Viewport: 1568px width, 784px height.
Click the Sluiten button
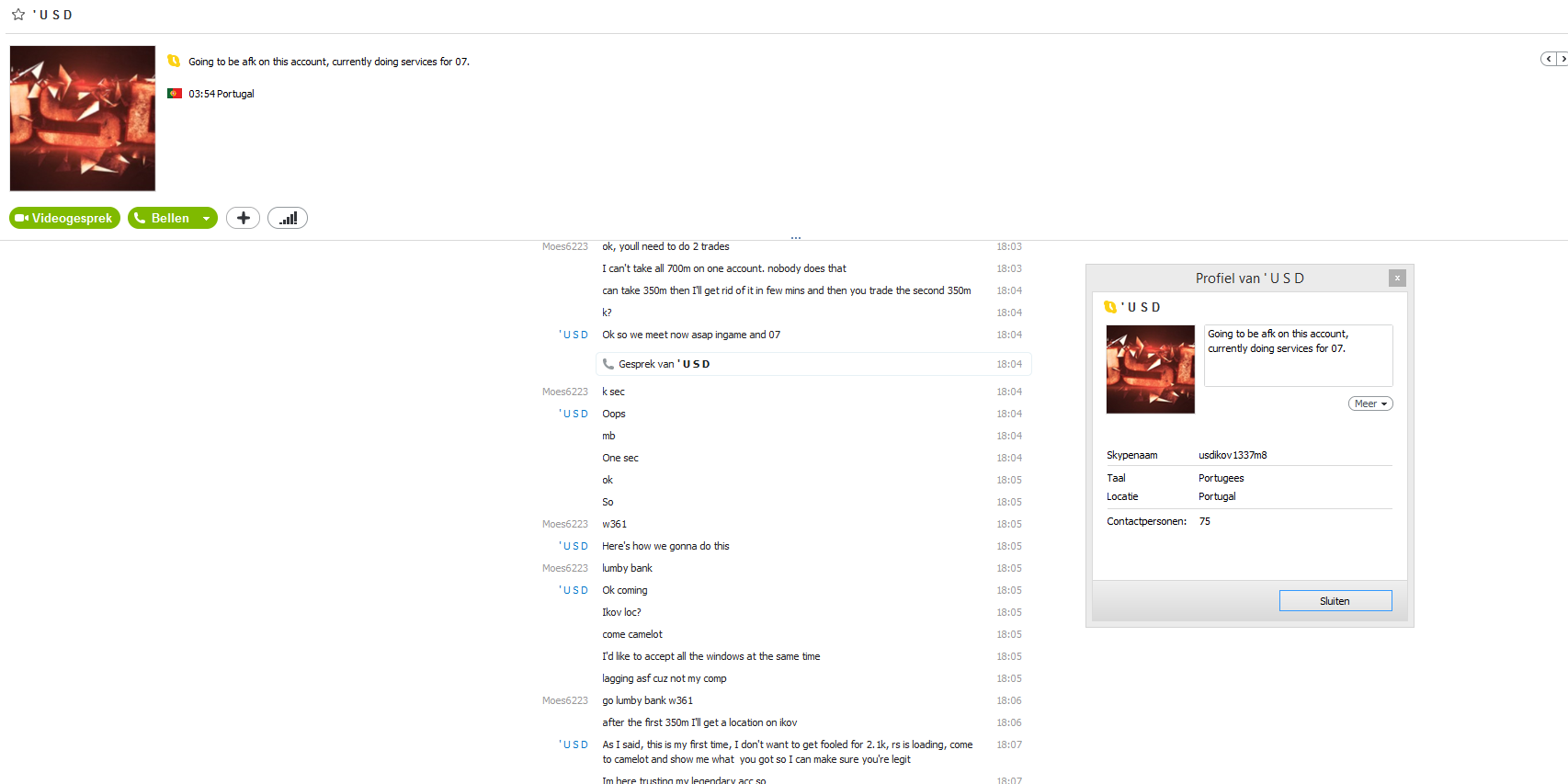pos(1335,601)
